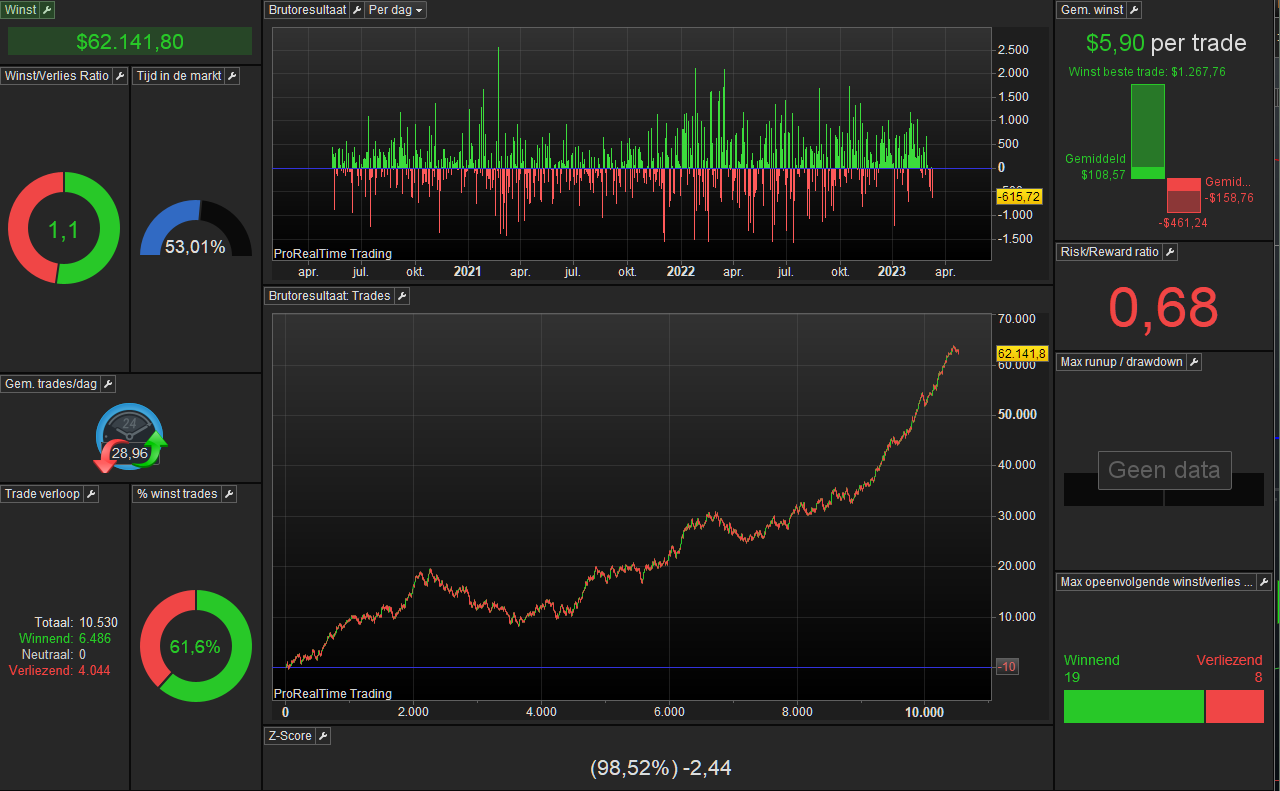Click the Geen data placeholder in drawdown panel

1165,470
